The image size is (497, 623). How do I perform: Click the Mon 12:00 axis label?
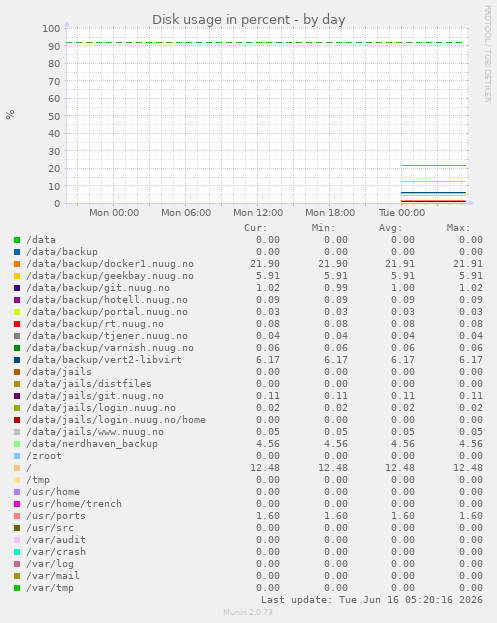[258, 213]
